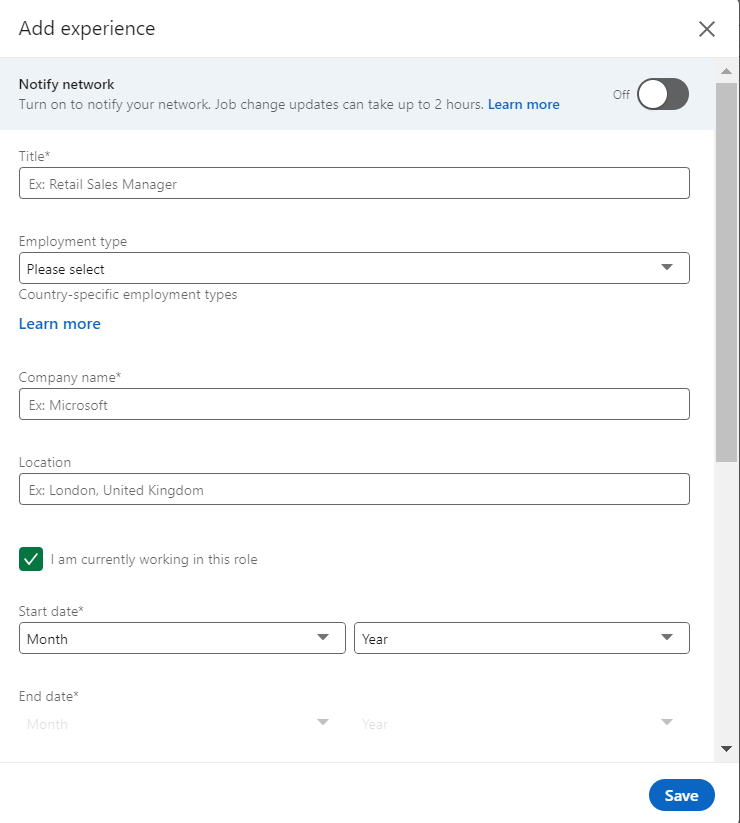The height and width of the screenshot is (823, 740).
Task: Close the Add experience dialog
Action: tap(707, 29)
